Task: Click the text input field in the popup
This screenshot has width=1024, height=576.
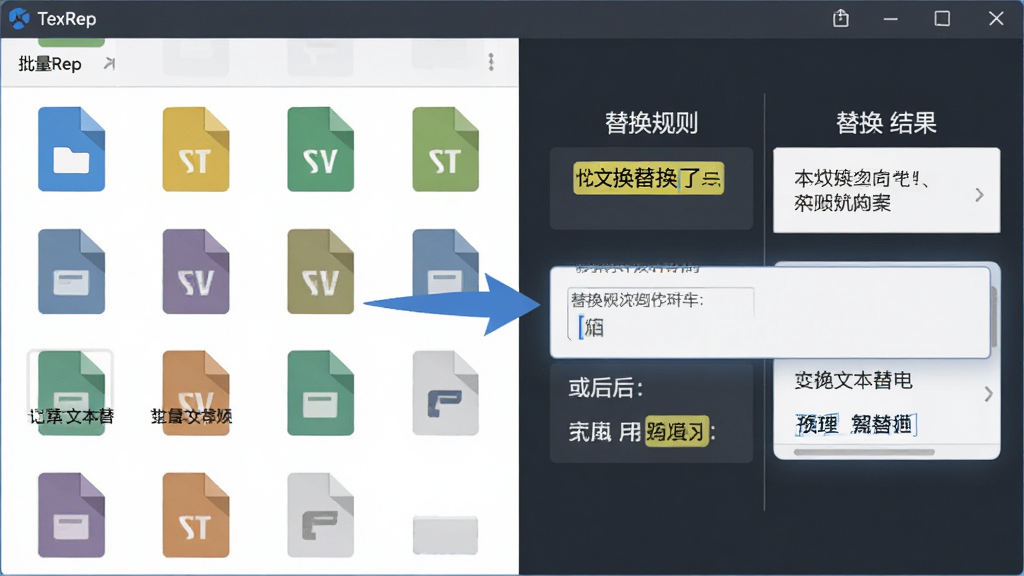Action: [660, 315]
